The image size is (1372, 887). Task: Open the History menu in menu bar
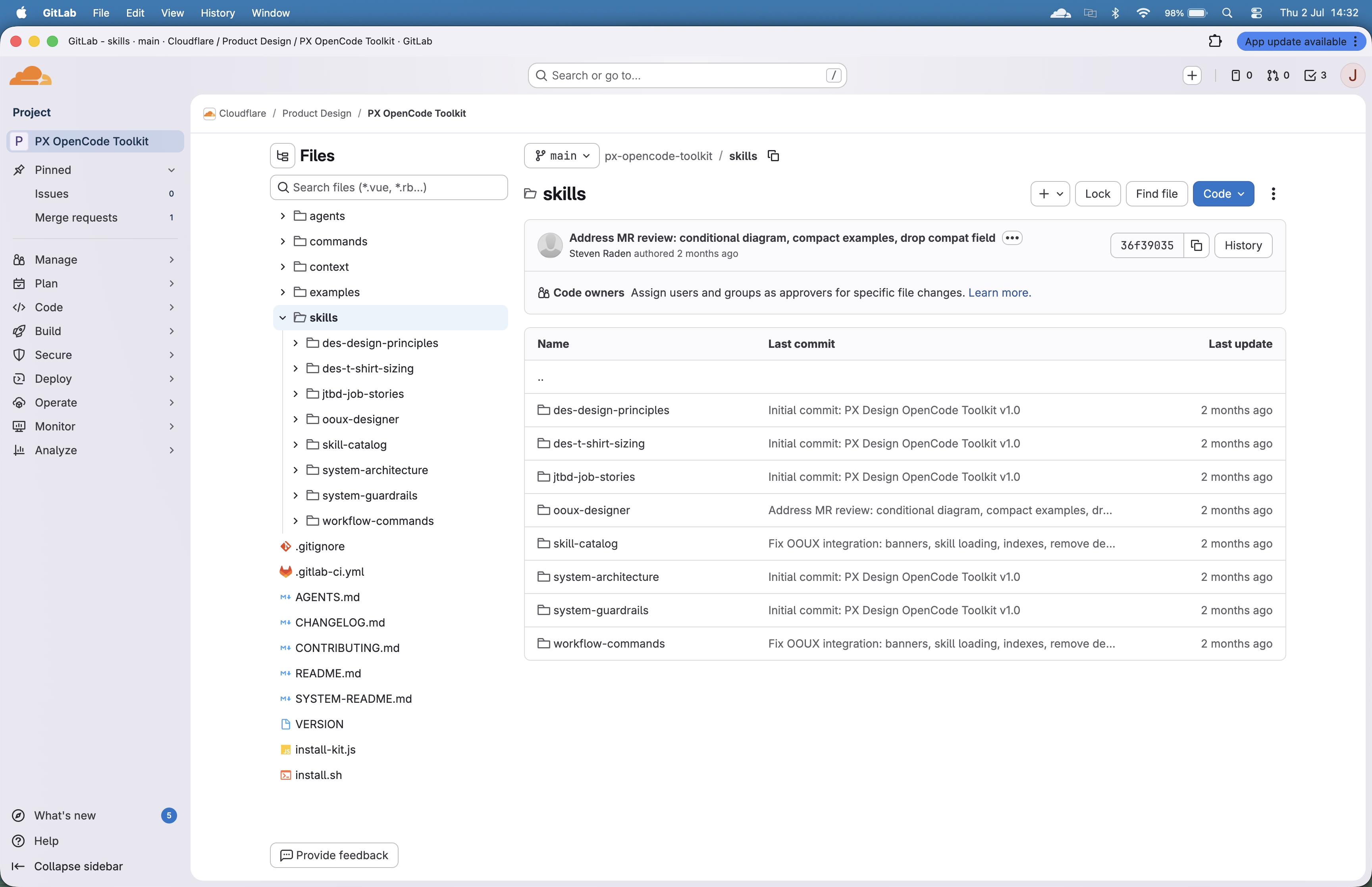[218, 13]
